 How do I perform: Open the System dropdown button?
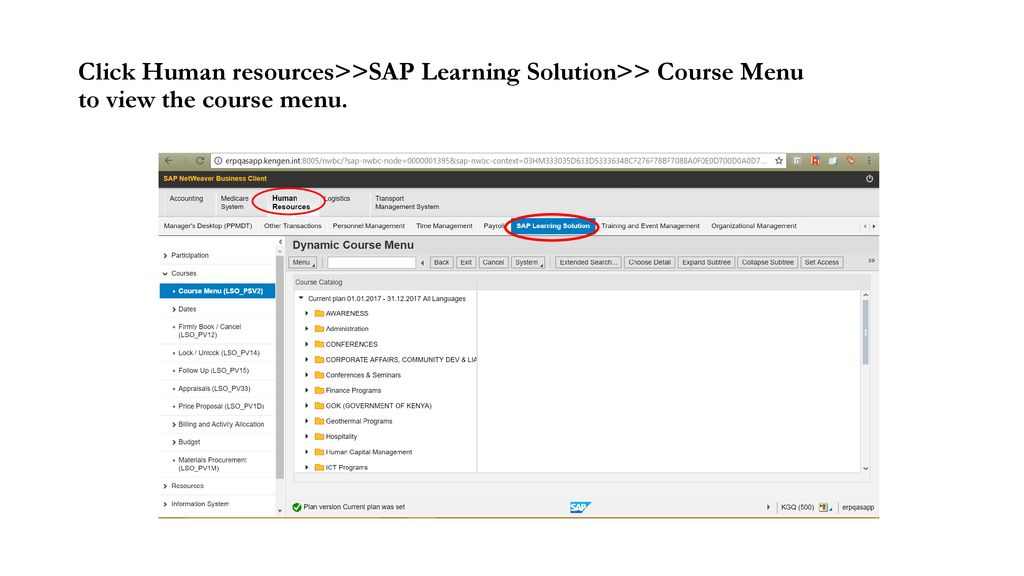(528, 263)
